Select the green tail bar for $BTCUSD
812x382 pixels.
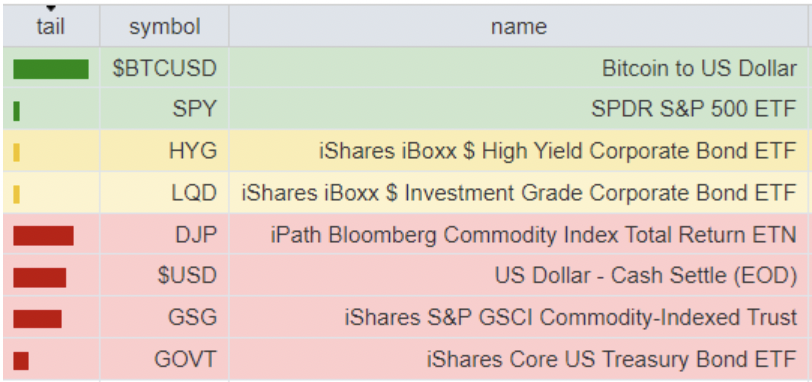point(51,69)
